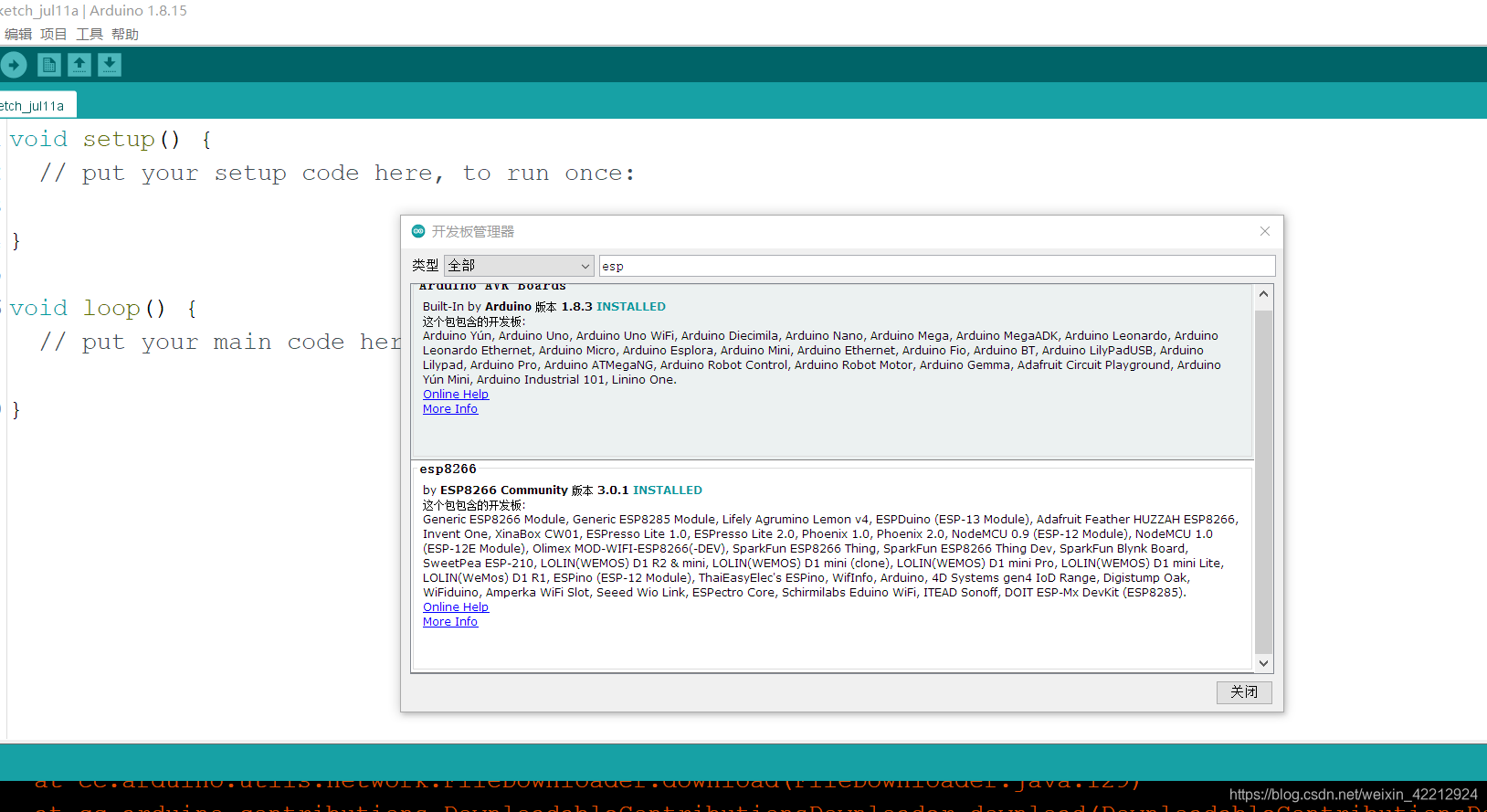The image size is (1487, 812).
Task: Open the 类型 dropdown showing 全部
Action: (x=519, y=266)
